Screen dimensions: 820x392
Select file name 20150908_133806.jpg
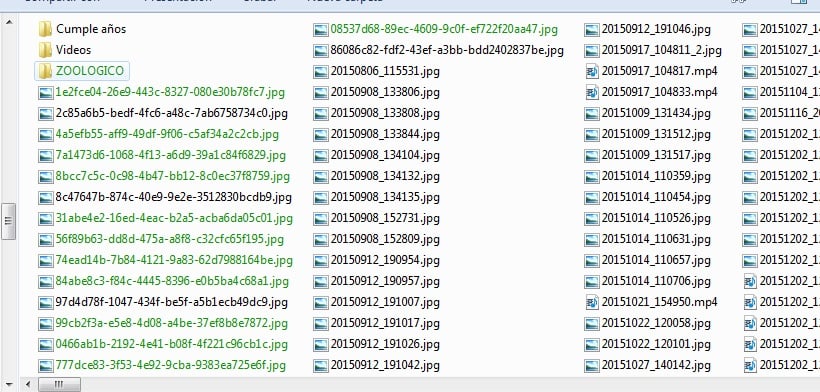tap(385, 92)
